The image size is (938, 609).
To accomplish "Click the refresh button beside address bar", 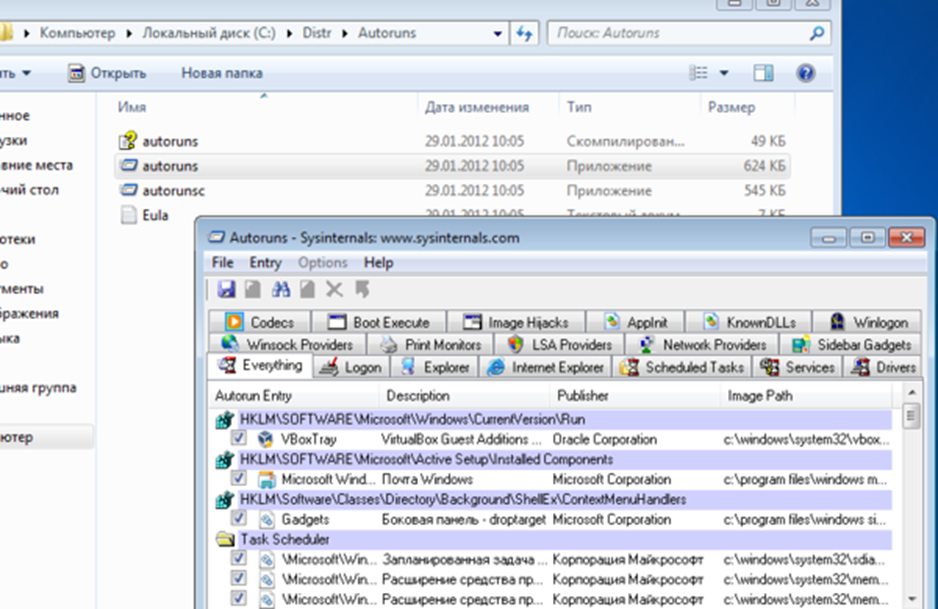I will point(525,34).
